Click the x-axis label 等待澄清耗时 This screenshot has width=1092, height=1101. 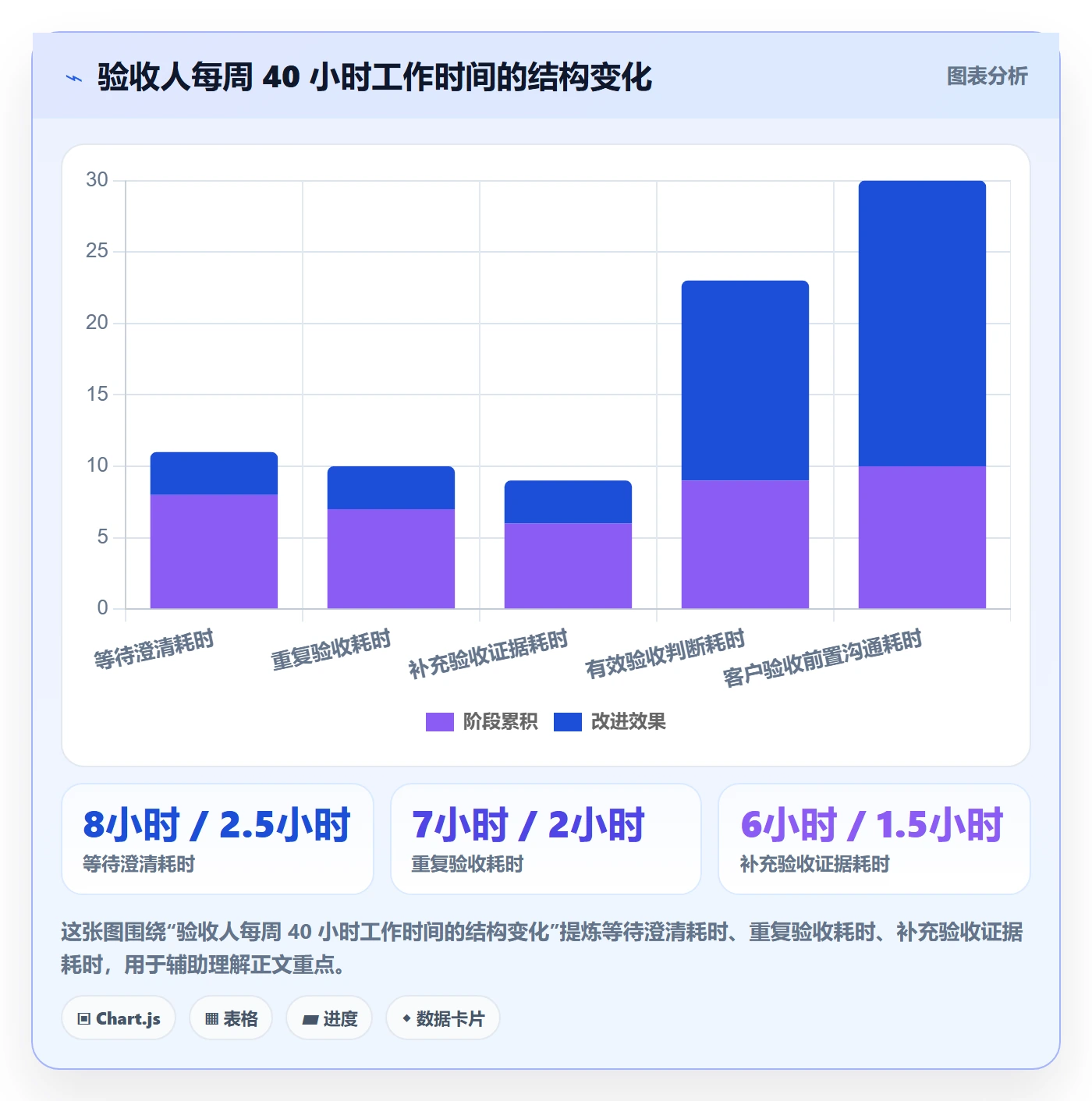(x=154, y=650)
